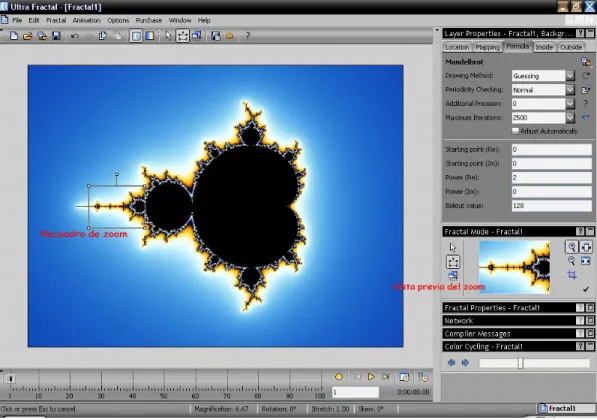Expand the Compiler Messages panel
Viewport: 597px width, 420px height.
[x=590, y=334]
